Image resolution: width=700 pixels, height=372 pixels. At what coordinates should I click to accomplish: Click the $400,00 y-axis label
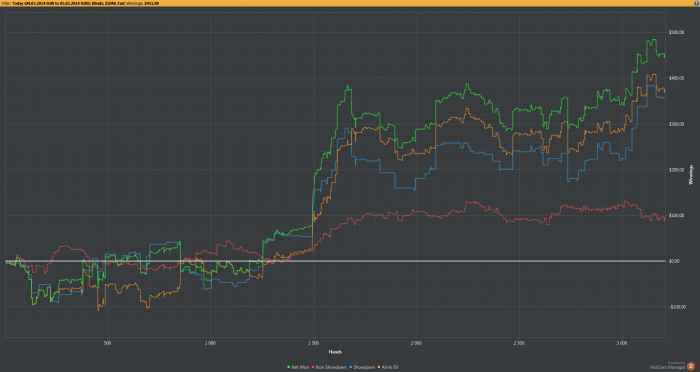pyautogui.click(x=676, y=78)
